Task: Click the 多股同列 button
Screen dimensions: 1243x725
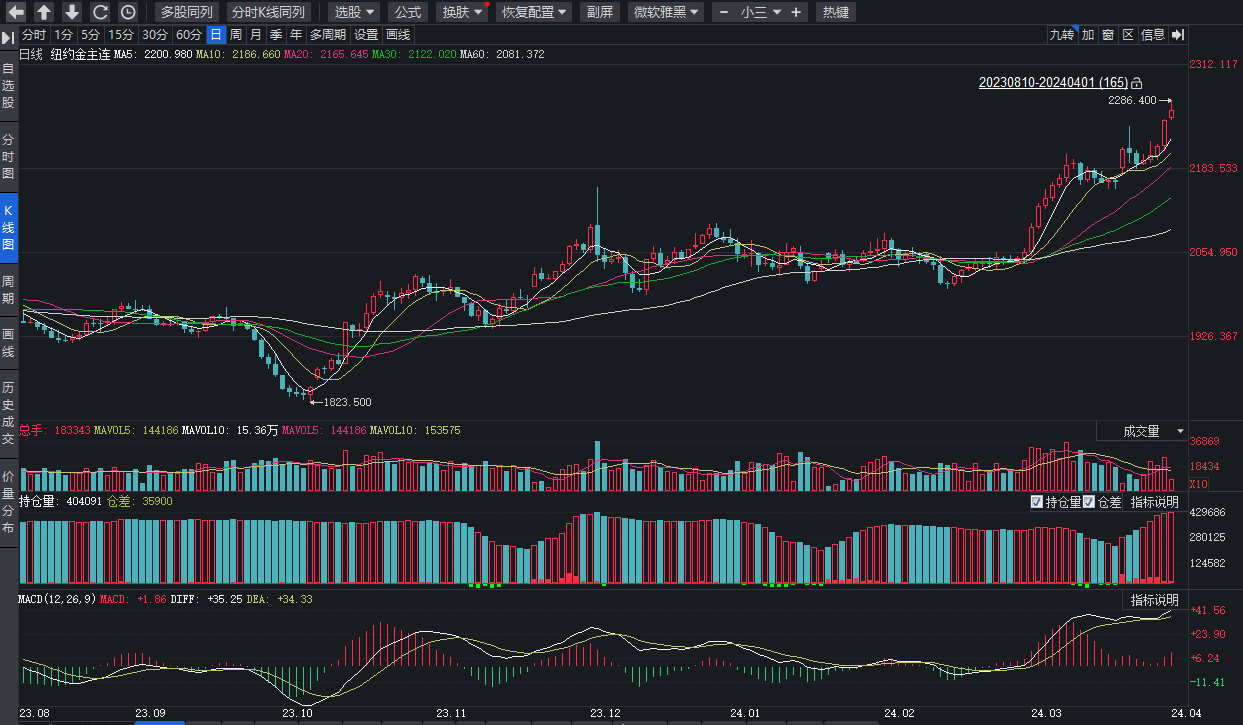Action: [x=186, y=12]
